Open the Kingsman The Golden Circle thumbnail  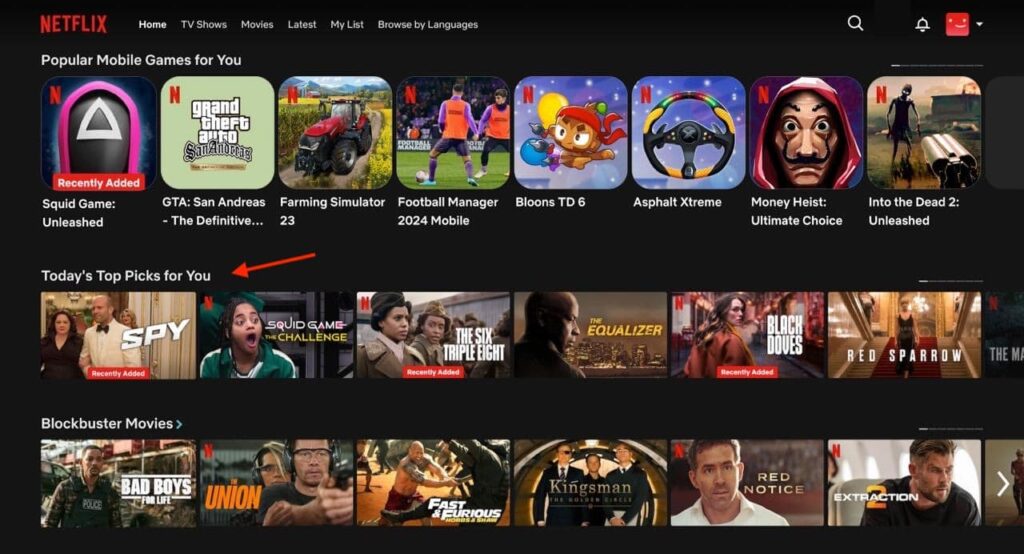click(590, 483)
